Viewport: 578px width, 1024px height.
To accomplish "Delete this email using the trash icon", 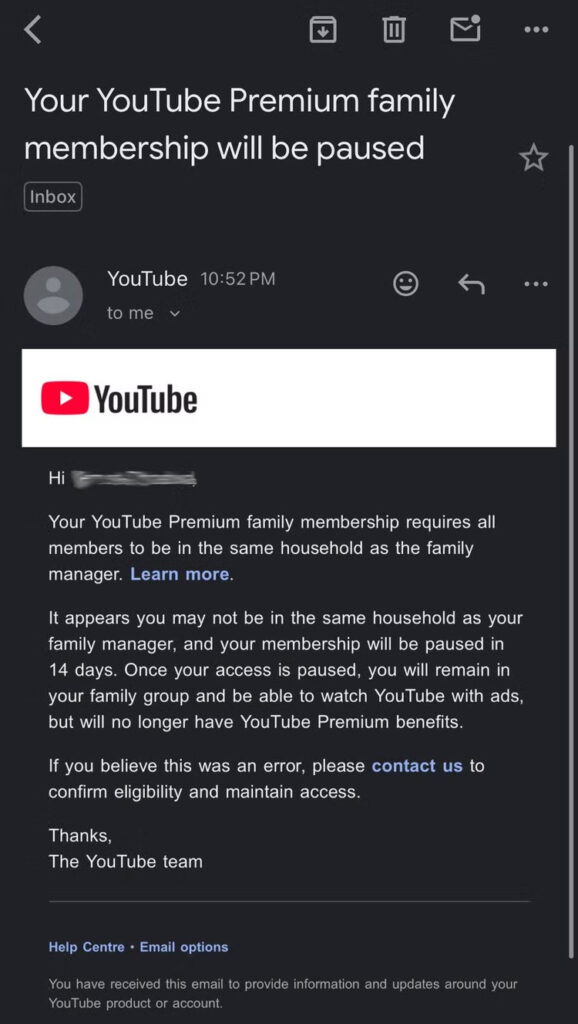I will [x=393, y=29].
